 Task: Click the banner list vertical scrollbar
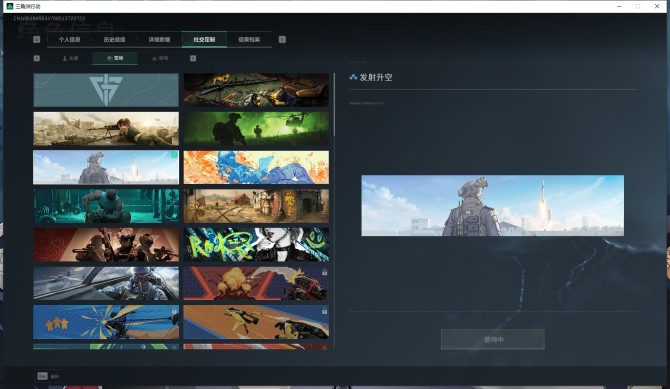click(334, 105)
